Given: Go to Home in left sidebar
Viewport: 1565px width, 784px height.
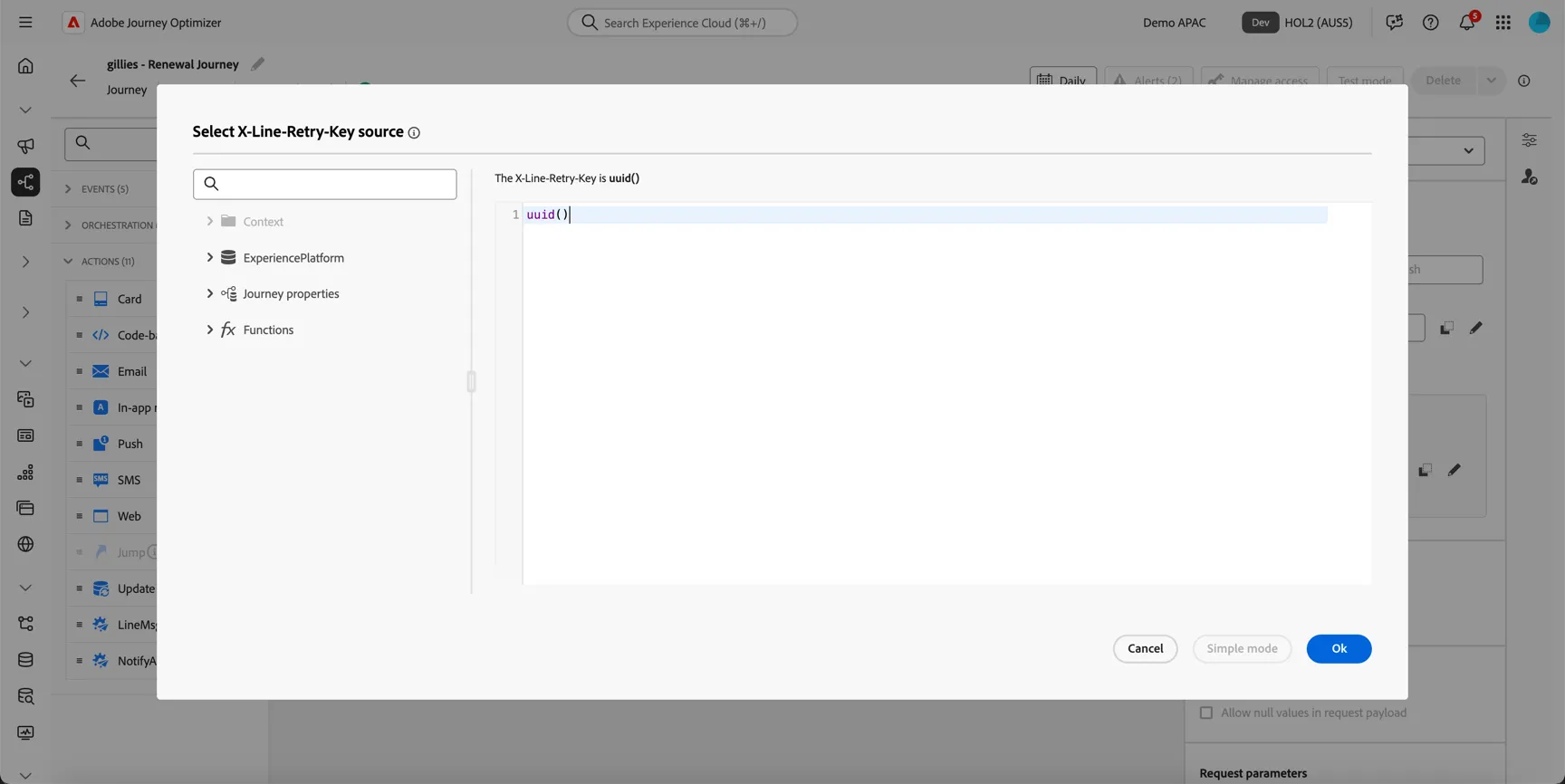Looking at the screenshot, I should (x=25, y=66).
